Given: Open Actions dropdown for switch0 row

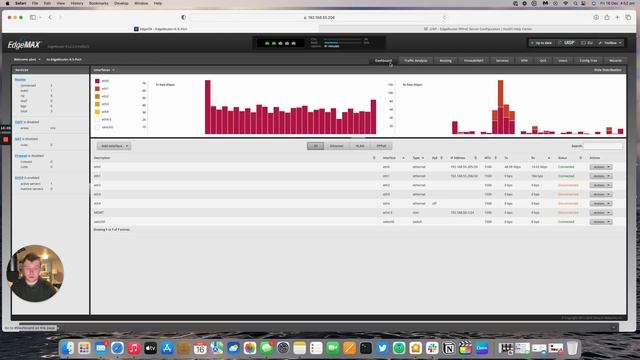Looking at the screenshot, I should click(601, 222).
